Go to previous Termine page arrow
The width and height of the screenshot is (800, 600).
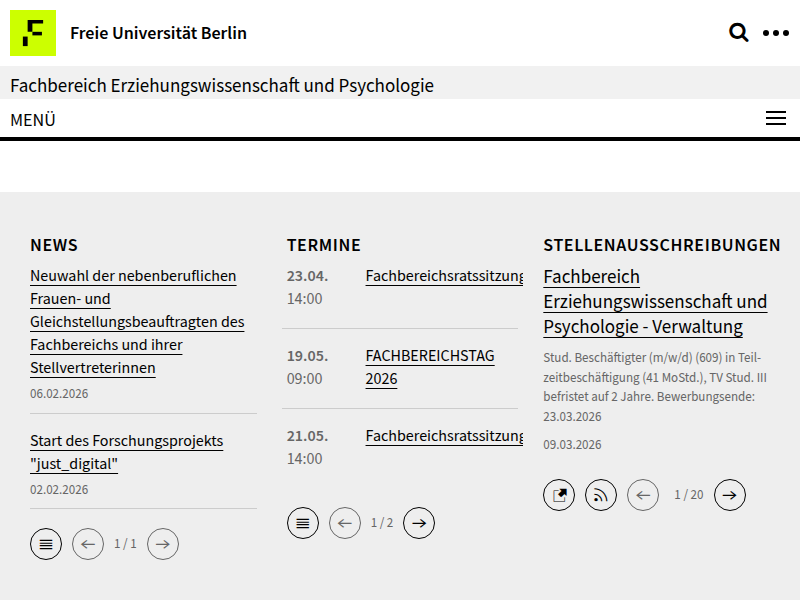click(x=345, y=523)
